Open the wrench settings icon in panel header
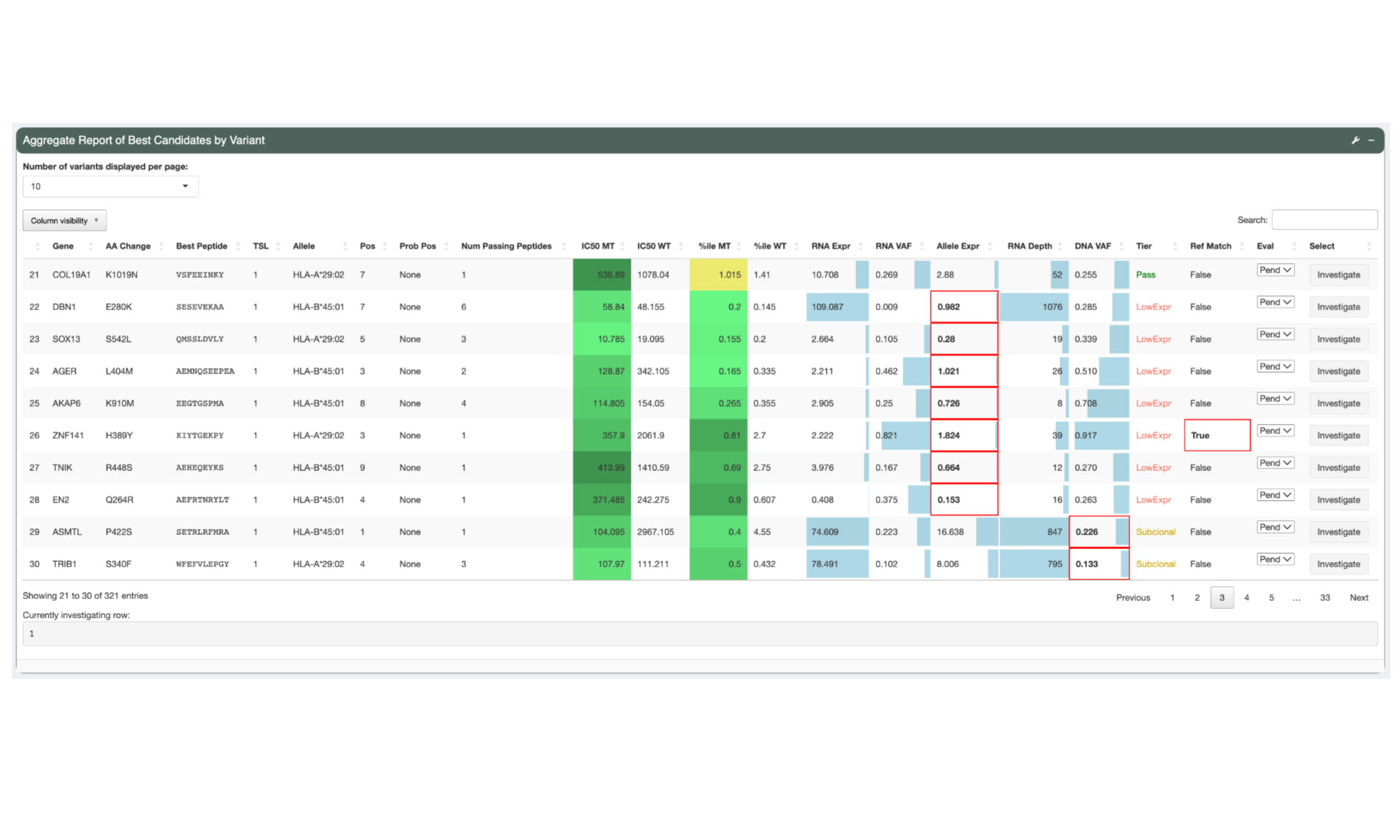Screen dimensions: 1400x840 (1355, 141)
